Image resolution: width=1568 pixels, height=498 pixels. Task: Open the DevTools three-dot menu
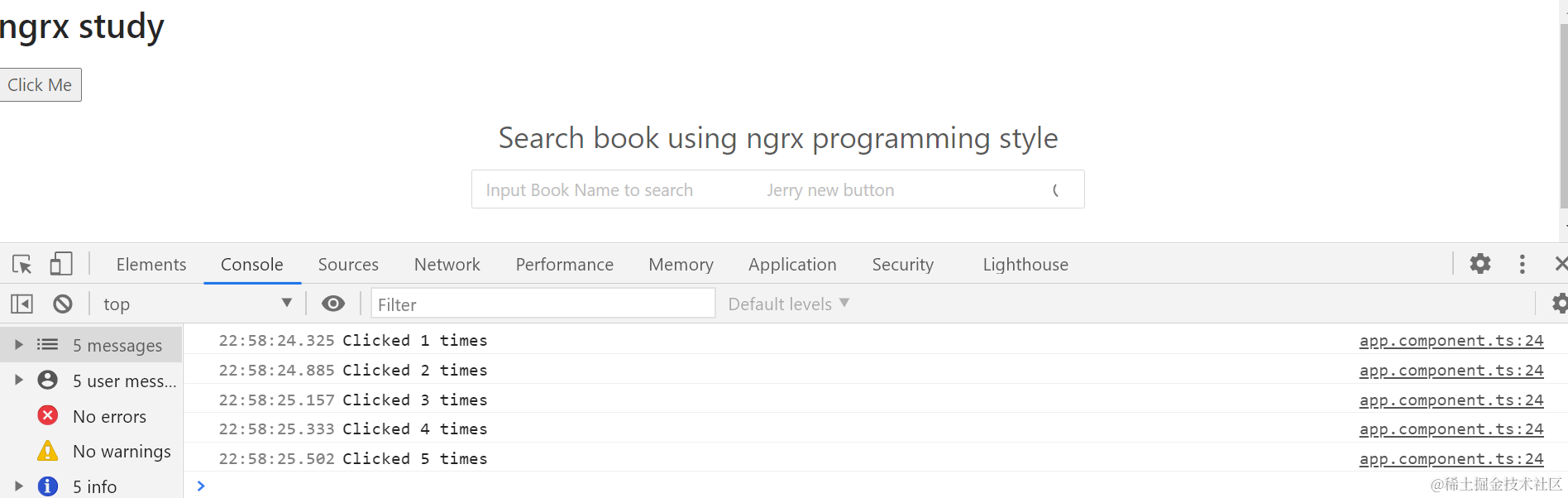pos(1522,264)
